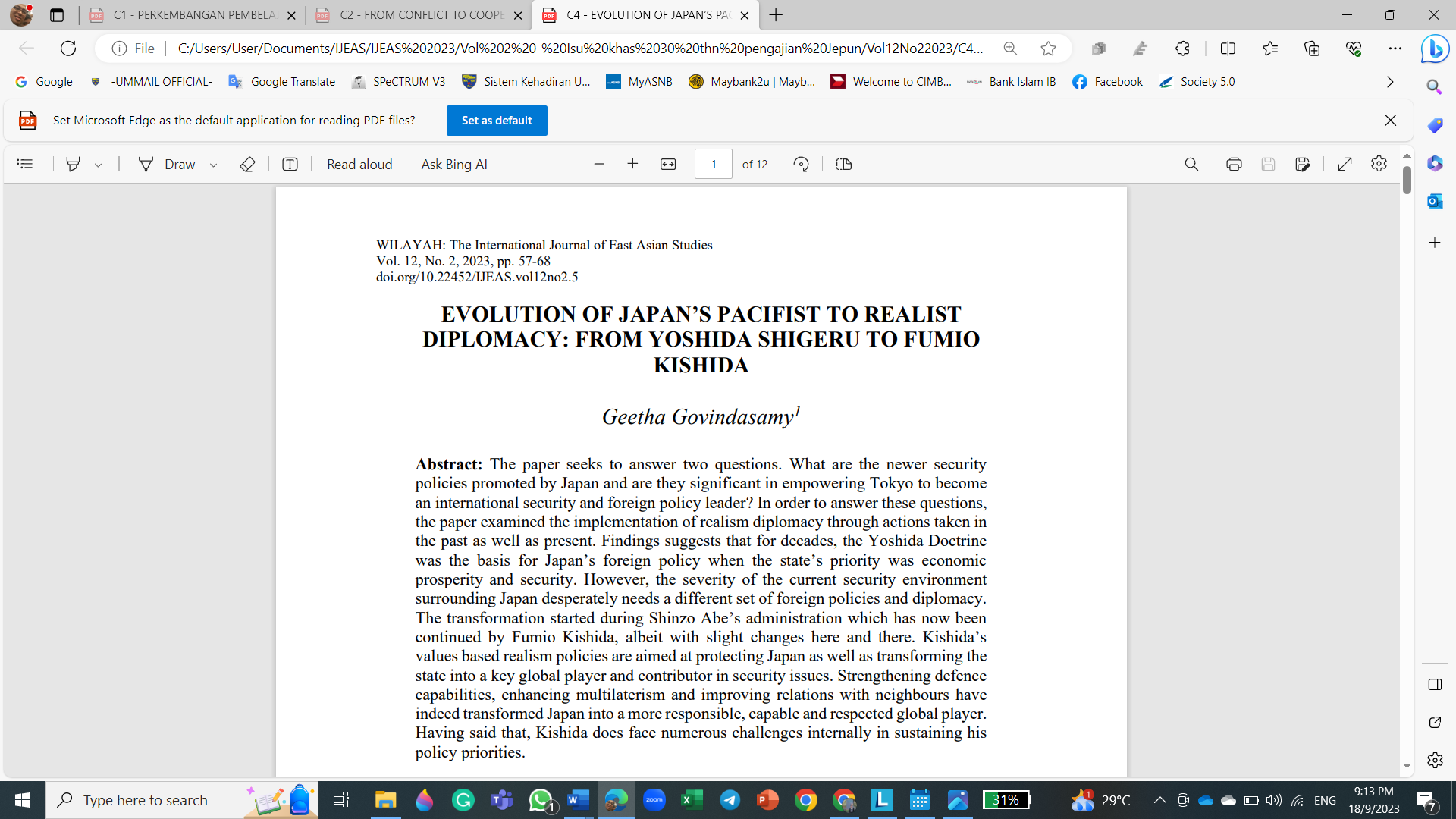Start Read aloud
This screenshot has width=1456, height=819.
coord(359,164)
